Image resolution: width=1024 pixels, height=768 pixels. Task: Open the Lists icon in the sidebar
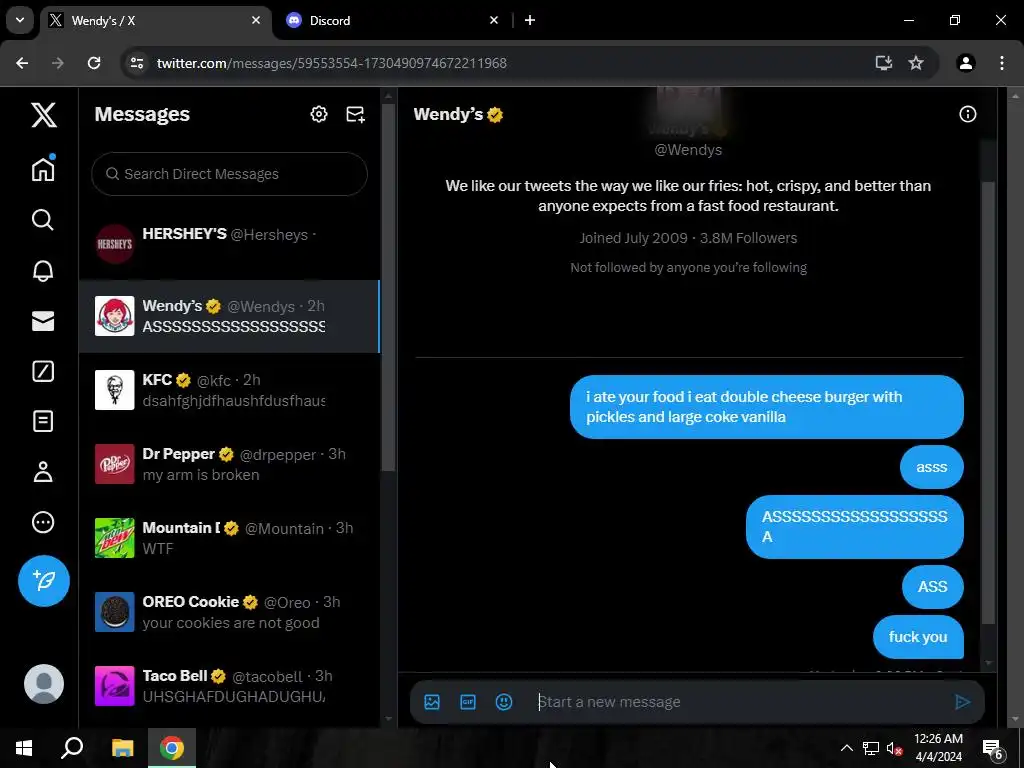[x=43, y=421]
